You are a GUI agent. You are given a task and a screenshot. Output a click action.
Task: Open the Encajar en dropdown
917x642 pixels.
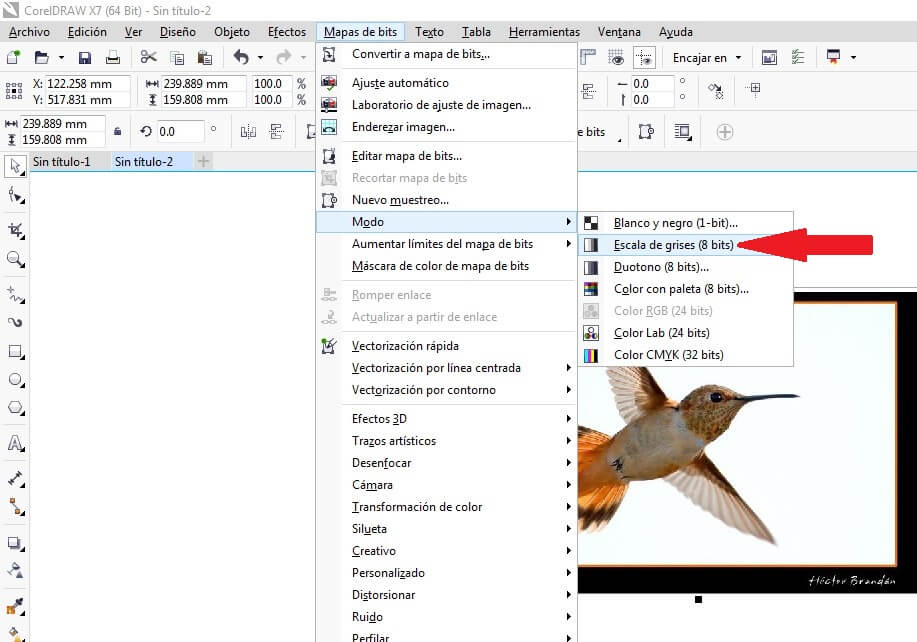[707, 57]
